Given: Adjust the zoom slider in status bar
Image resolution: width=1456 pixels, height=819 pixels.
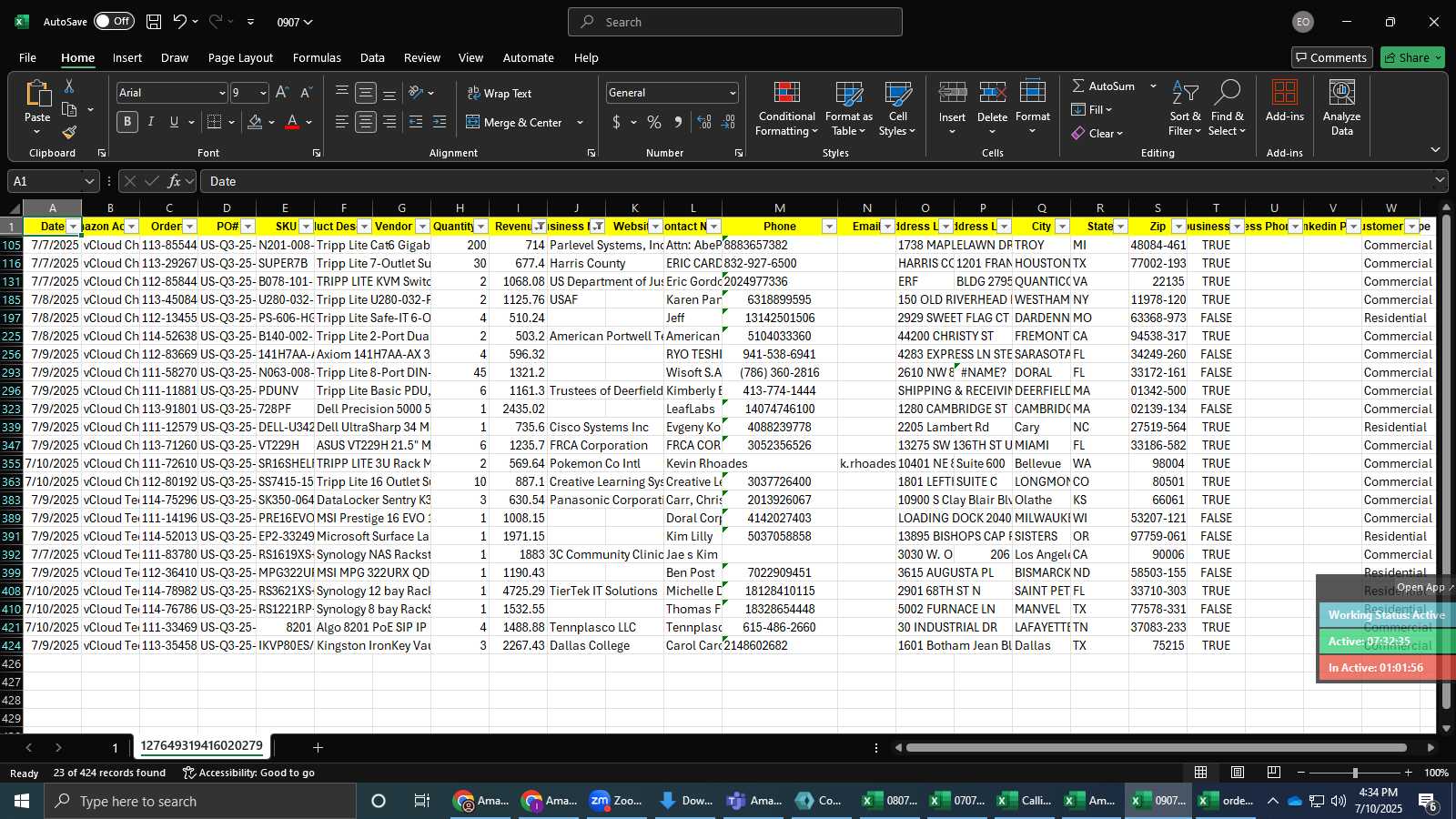Looking at the screenshot, I should pyautogui.click(x=1355, y=773).
